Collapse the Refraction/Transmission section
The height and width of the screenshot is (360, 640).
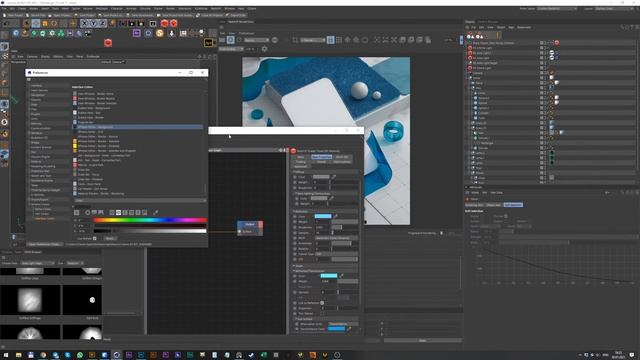pyautogui.click(x=309, y=271)
